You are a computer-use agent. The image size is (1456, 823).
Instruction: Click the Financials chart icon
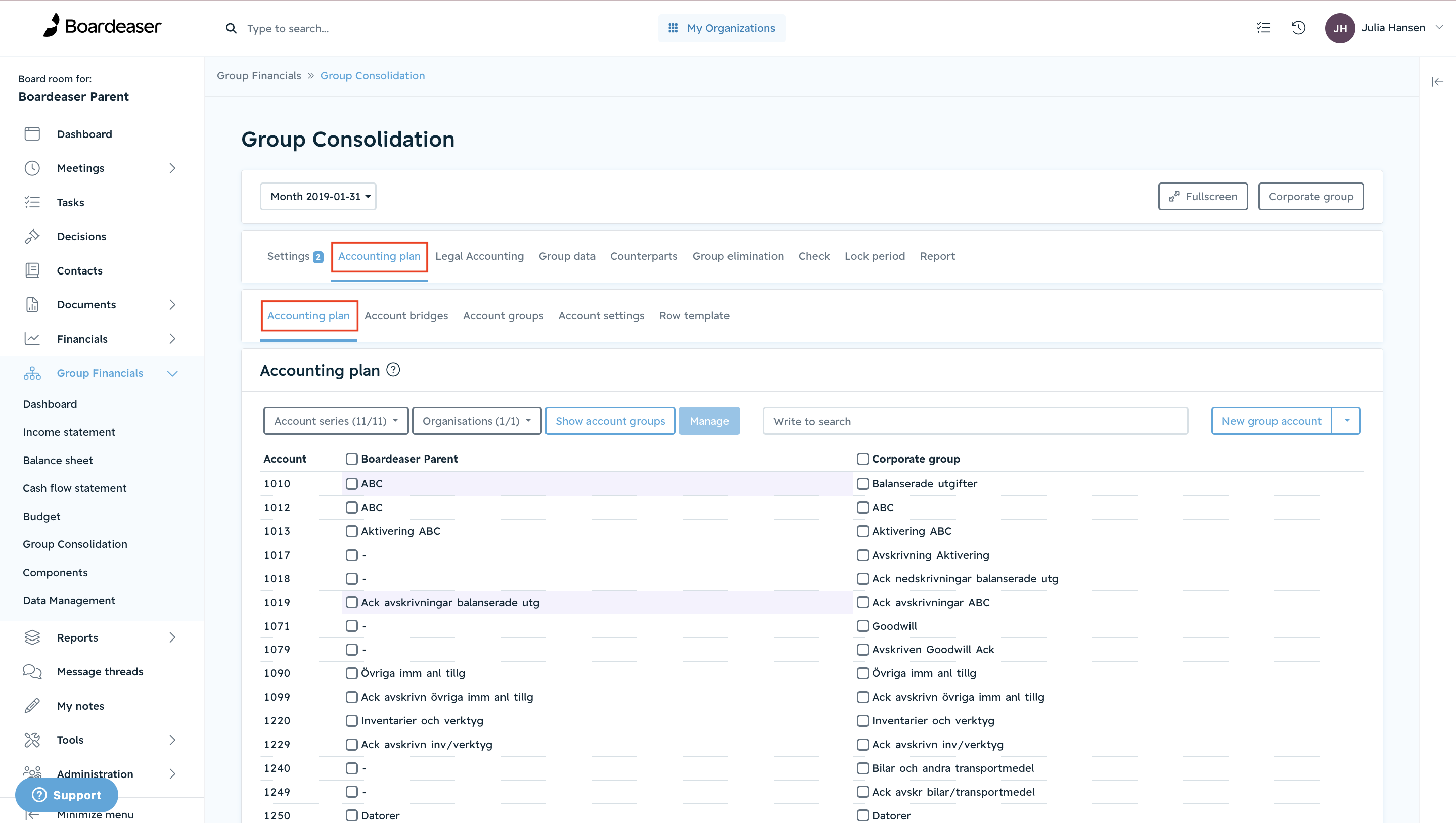pyautogui.click(x=32, y=339)
